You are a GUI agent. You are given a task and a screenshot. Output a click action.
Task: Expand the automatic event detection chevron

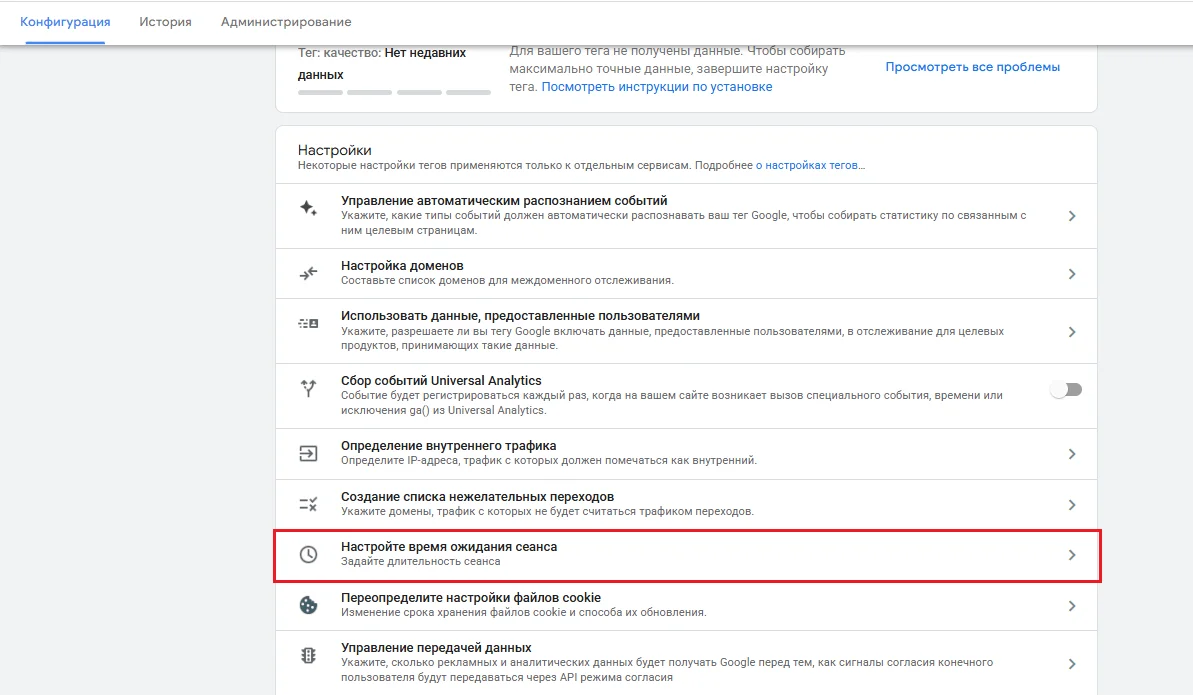1071,215
